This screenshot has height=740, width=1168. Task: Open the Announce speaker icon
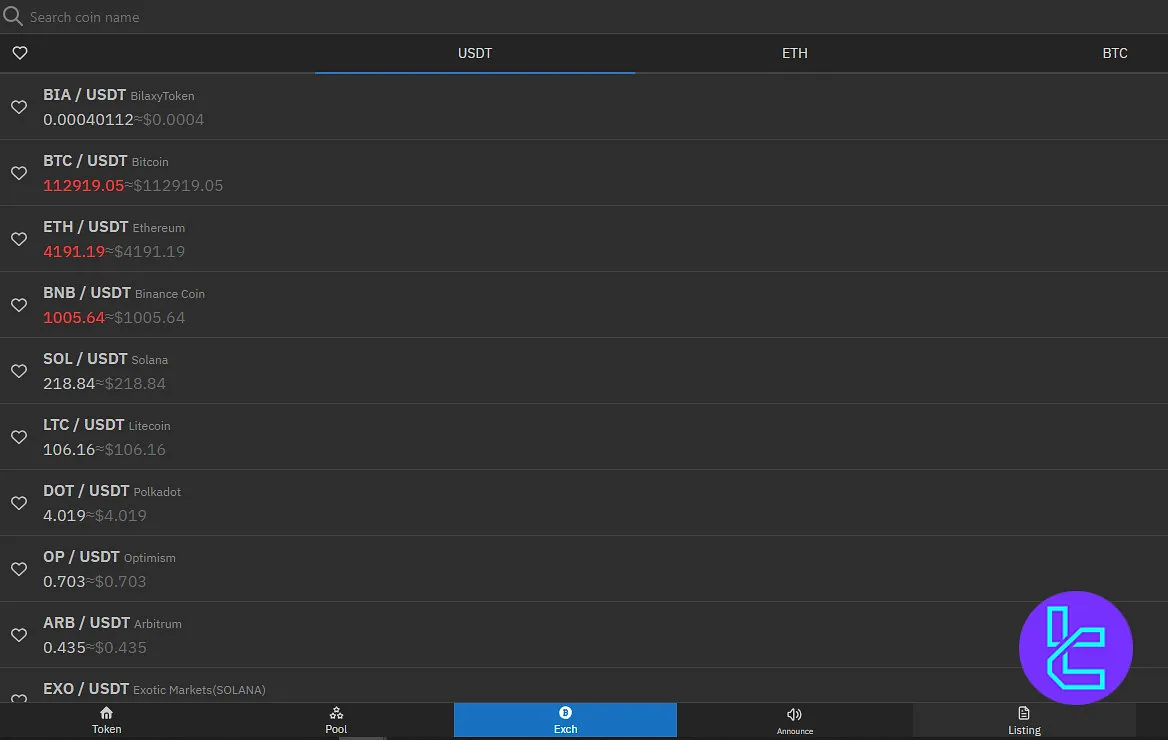[x=794, y=714]
